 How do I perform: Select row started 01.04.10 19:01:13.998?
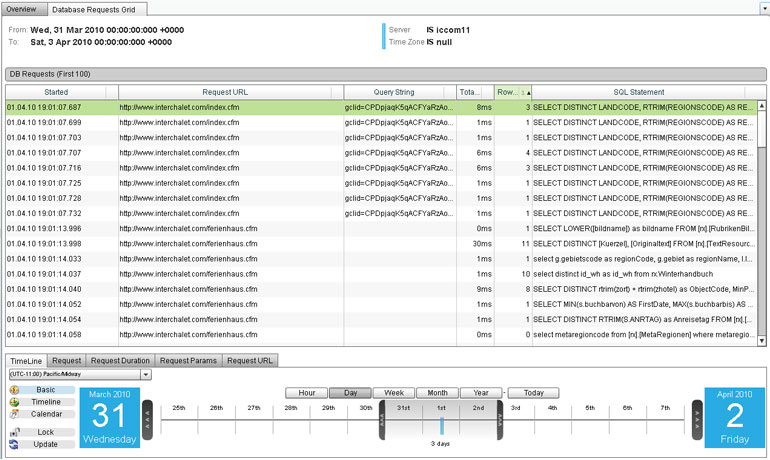381,244
